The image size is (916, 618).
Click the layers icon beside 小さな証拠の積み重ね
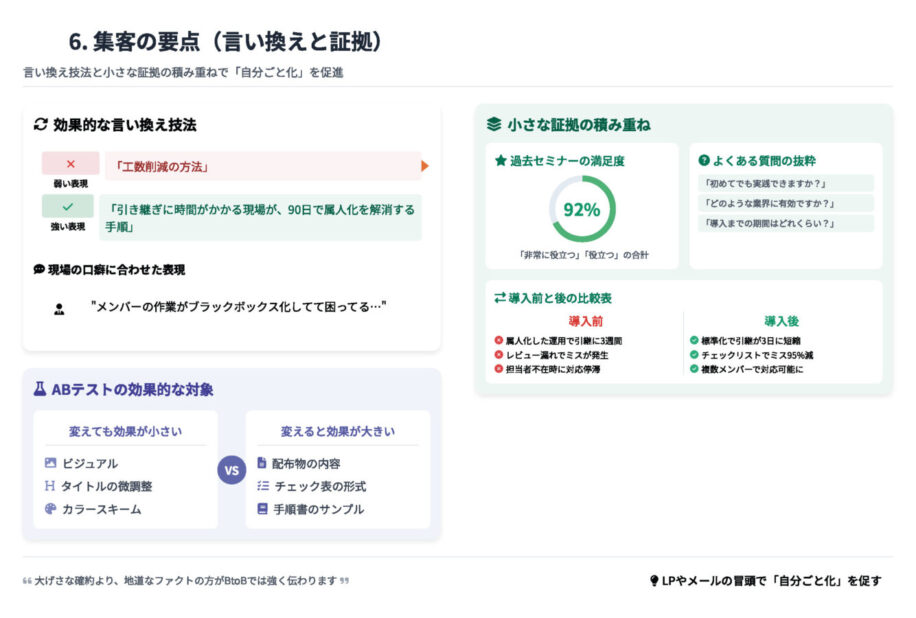point(493,125)
